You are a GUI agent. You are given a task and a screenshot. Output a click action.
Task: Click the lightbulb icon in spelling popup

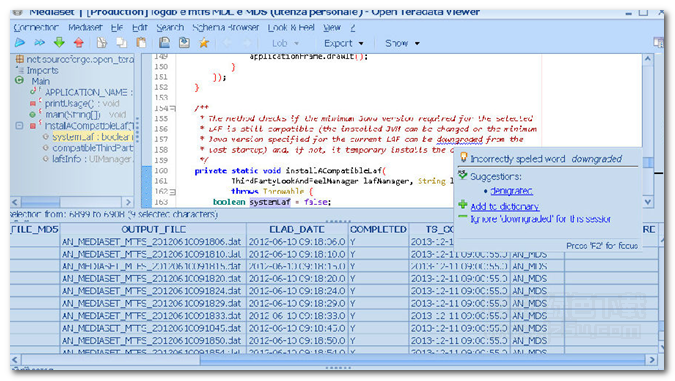point(464,157)
